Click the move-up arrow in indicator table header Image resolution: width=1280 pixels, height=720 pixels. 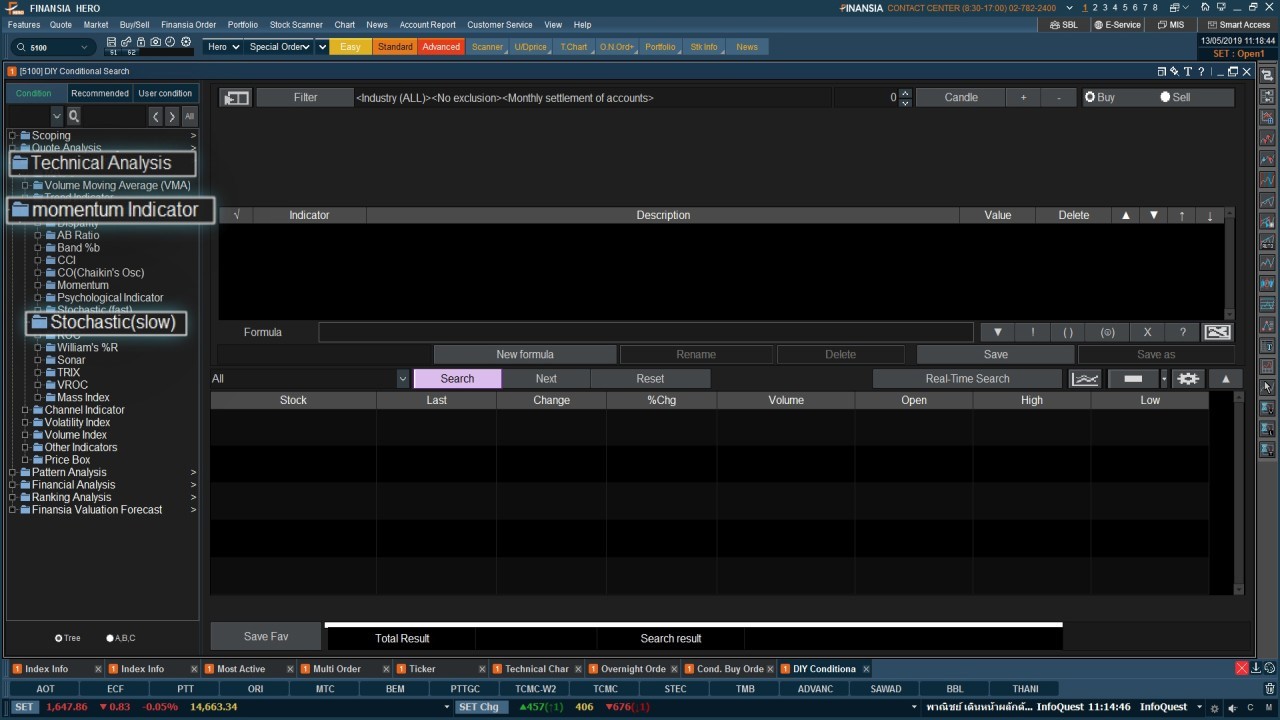point(1126,215)
